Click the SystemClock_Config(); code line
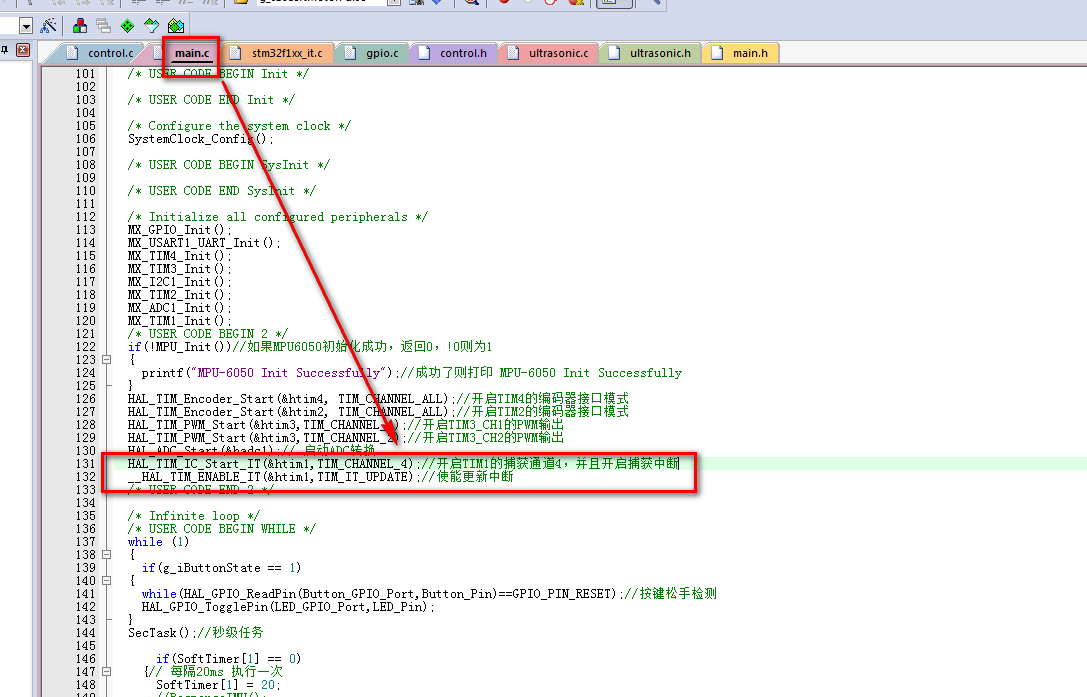Screen dimensions: 1087x697 coord(200,139)
